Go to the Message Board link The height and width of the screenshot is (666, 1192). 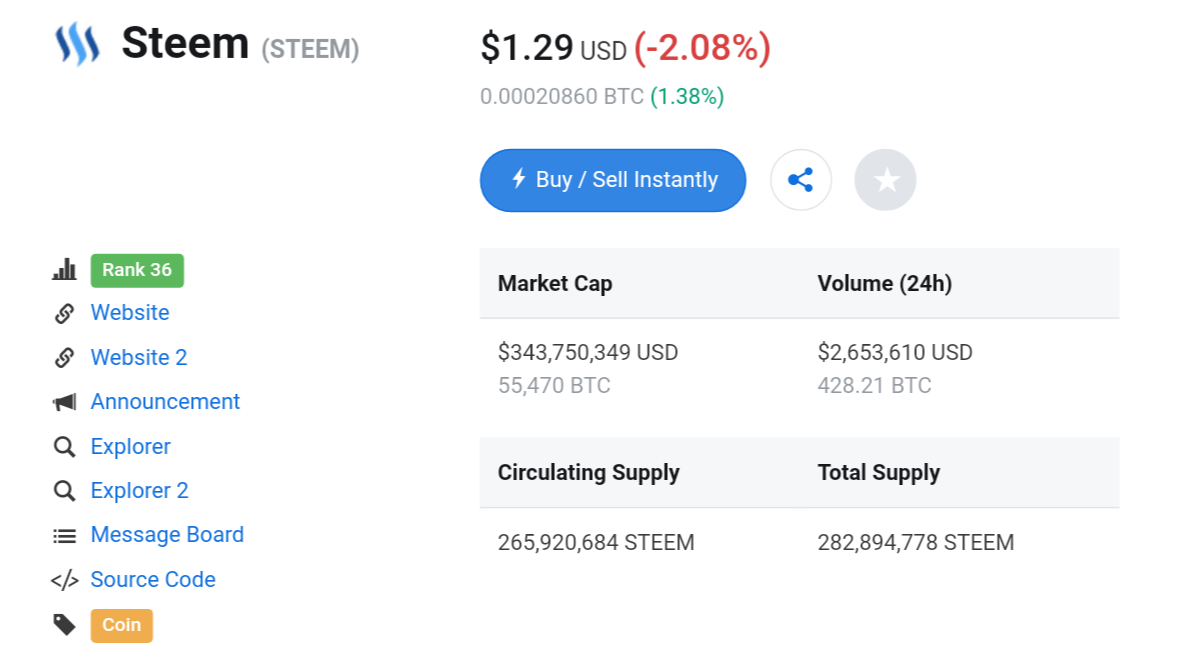[x=167, y=535]
